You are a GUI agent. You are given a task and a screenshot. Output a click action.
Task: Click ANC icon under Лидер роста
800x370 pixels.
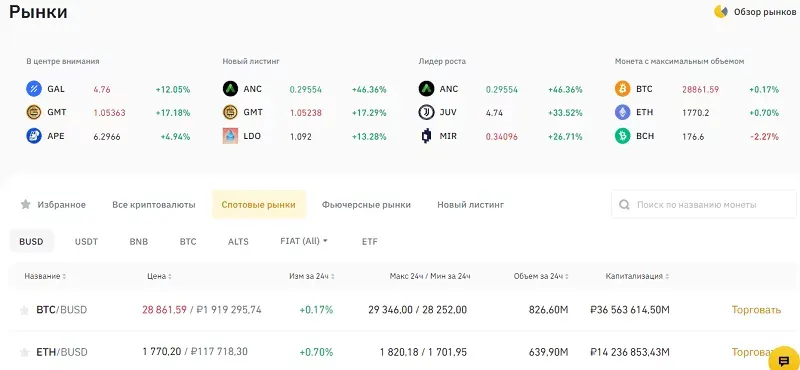427,89
